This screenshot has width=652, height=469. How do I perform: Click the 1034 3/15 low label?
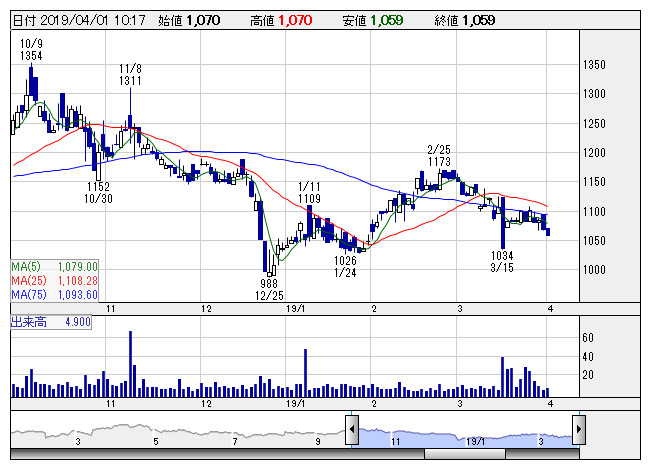(502, 262)
